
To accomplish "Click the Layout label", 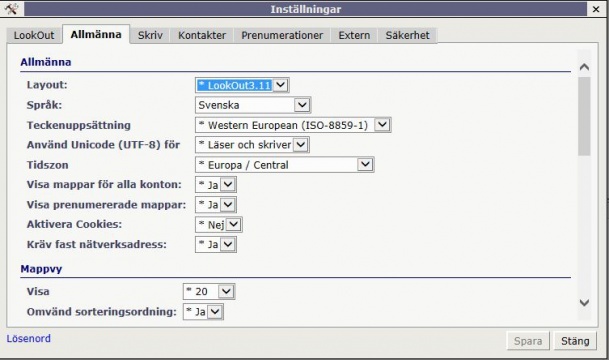I will (x=47, y=85).
